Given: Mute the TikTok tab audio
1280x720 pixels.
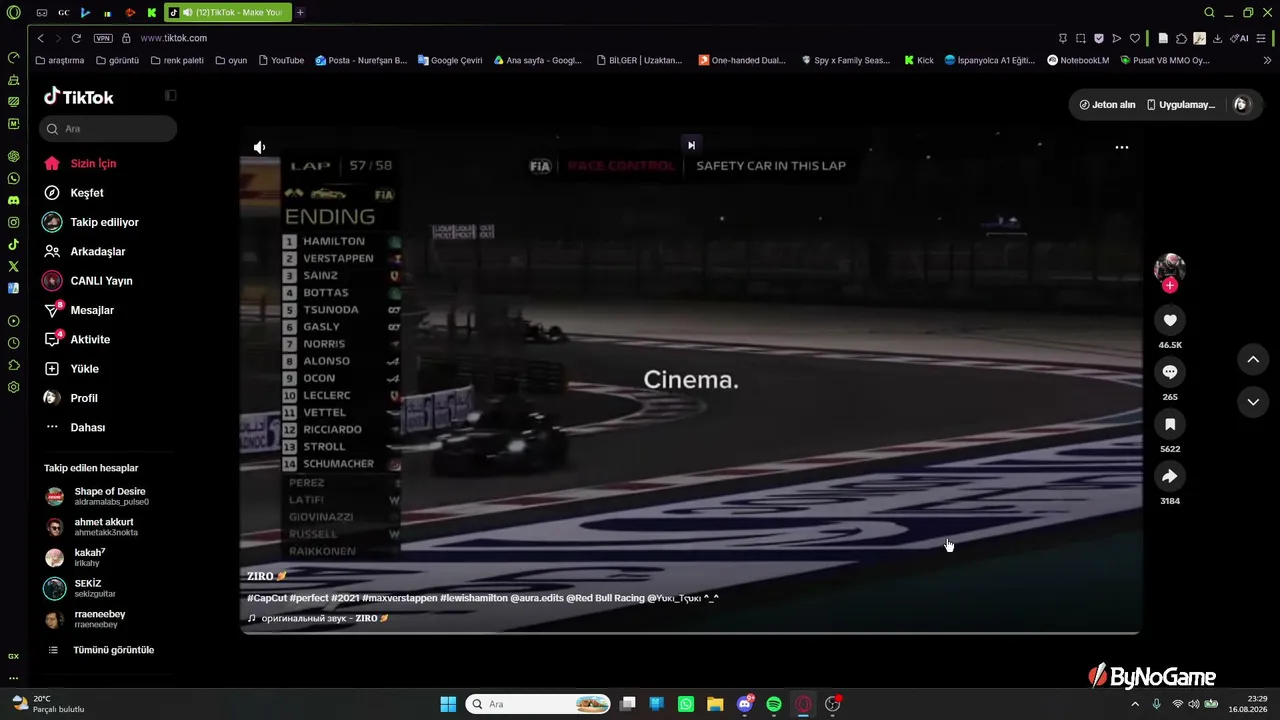Looking at the screenshot, I should coord(187,13).
